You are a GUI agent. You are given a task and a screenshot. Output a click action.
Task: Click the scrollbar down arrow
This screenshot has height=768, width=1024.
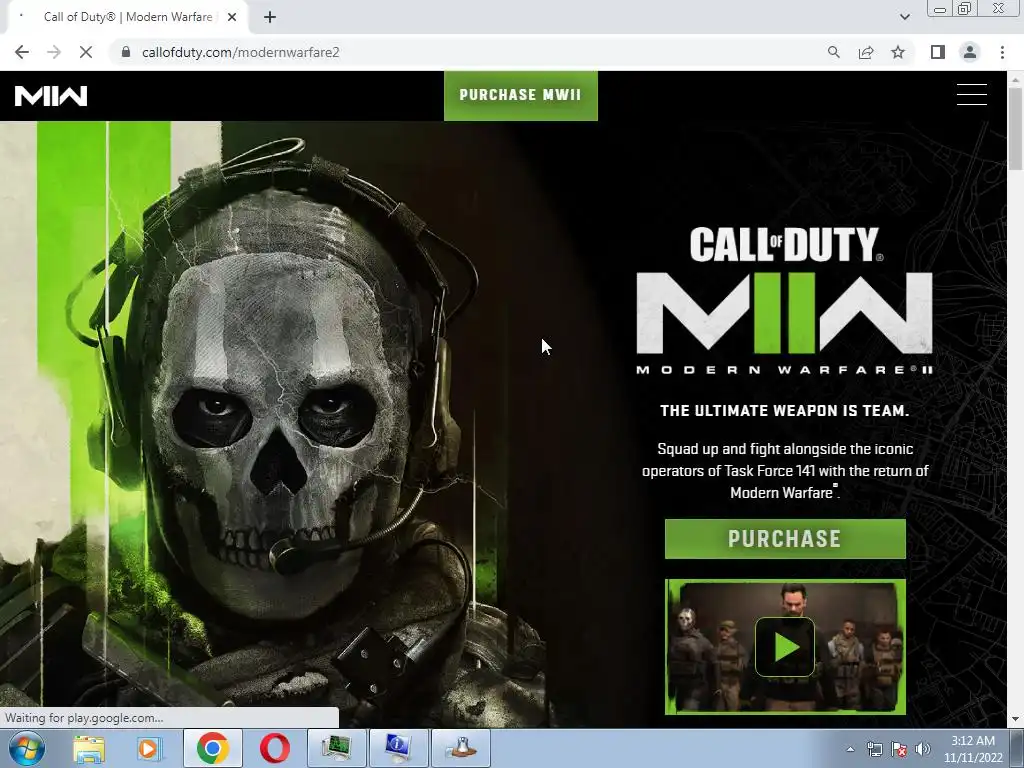[x=1015, y=719]
